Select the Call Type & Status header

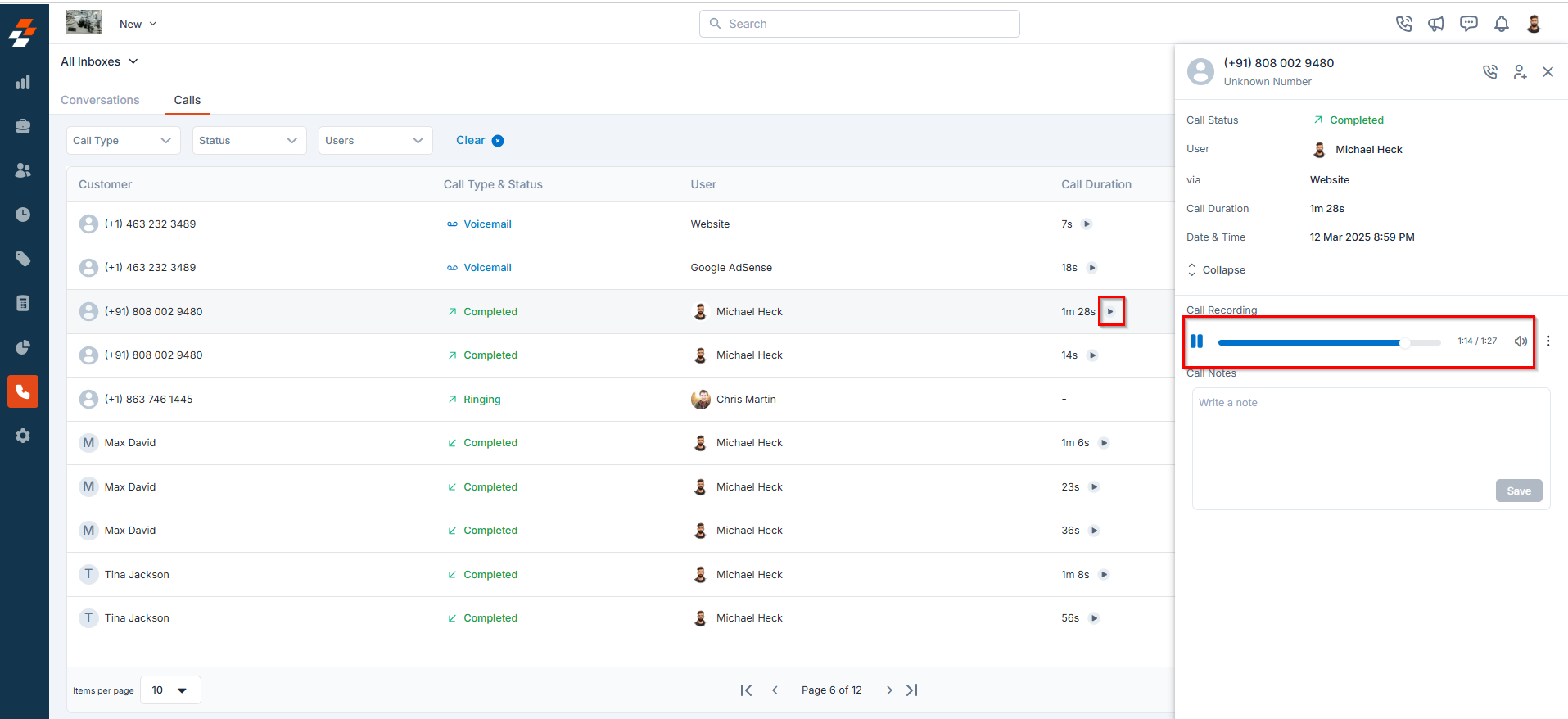[493, 184]
